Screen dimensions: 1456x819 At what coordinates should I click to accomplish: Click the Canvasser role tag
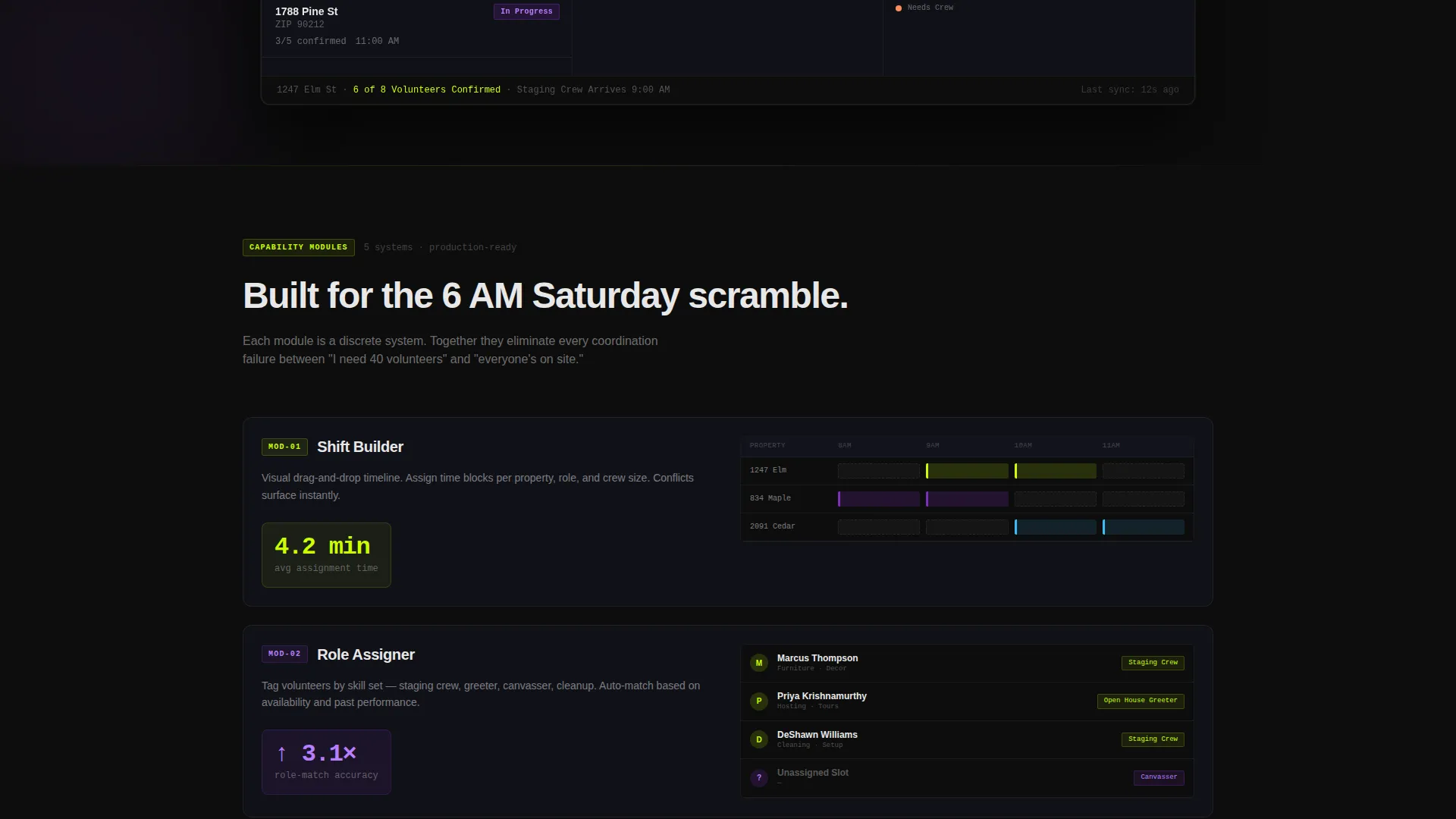(x=1159, y=777)
